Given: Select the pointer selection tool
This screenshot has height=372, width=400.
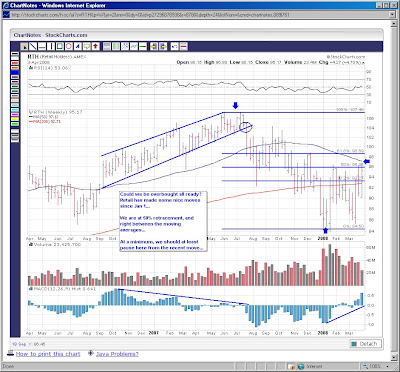Looking at the screenshot, I should click(x=24, y=47).
